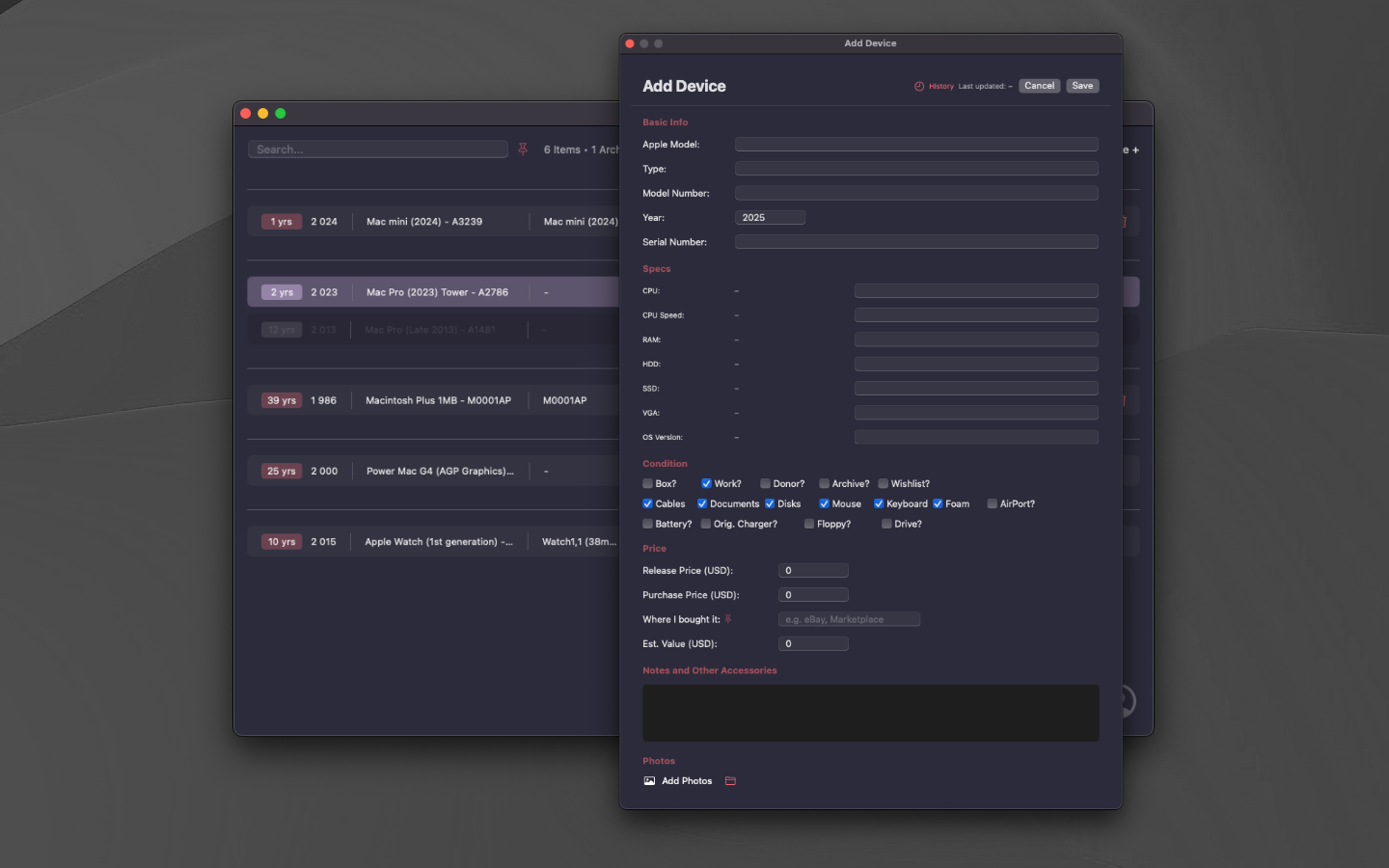The height and width of the screenshot is (868, 1389).
Task: Click the Release Price (USD) field
Action: (813, 571)
